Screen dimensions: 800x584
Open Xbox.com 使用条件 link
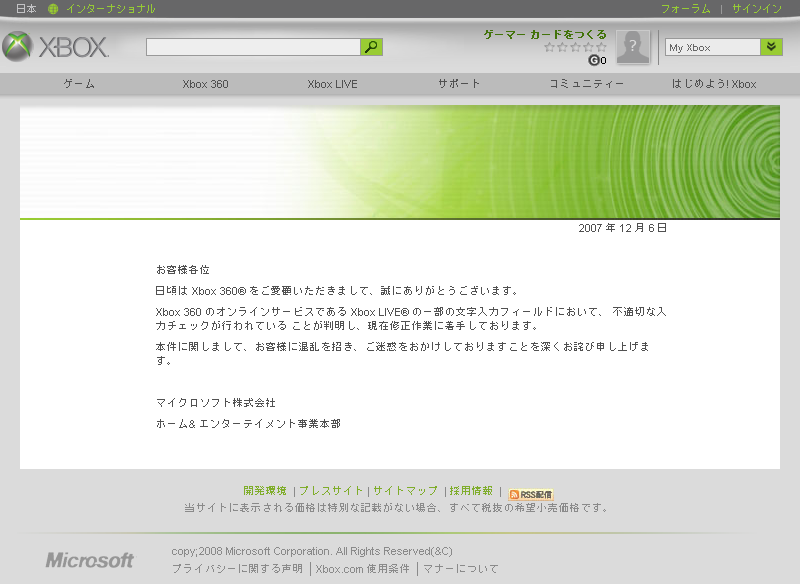(x=363, y=569)
